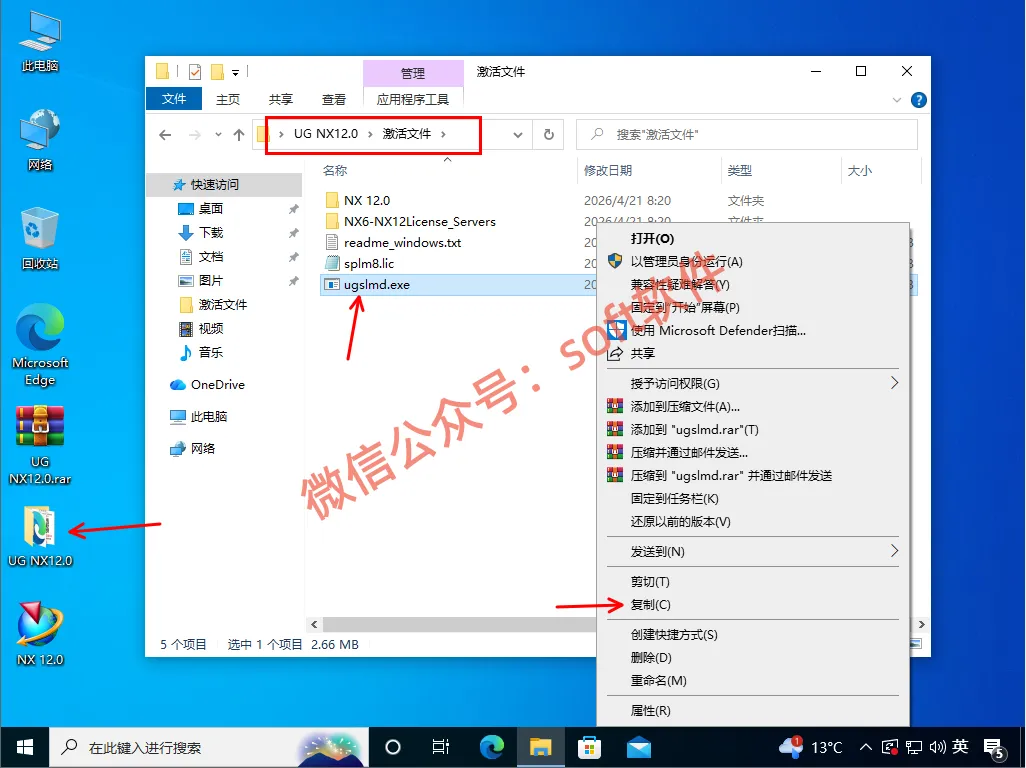
Task: Select 下载 in navigation pane
Action: 211,232
